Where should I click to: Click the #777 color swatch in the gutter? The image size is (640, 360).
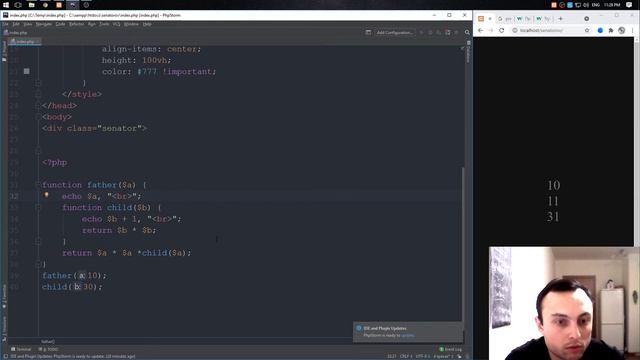point(27,71)
